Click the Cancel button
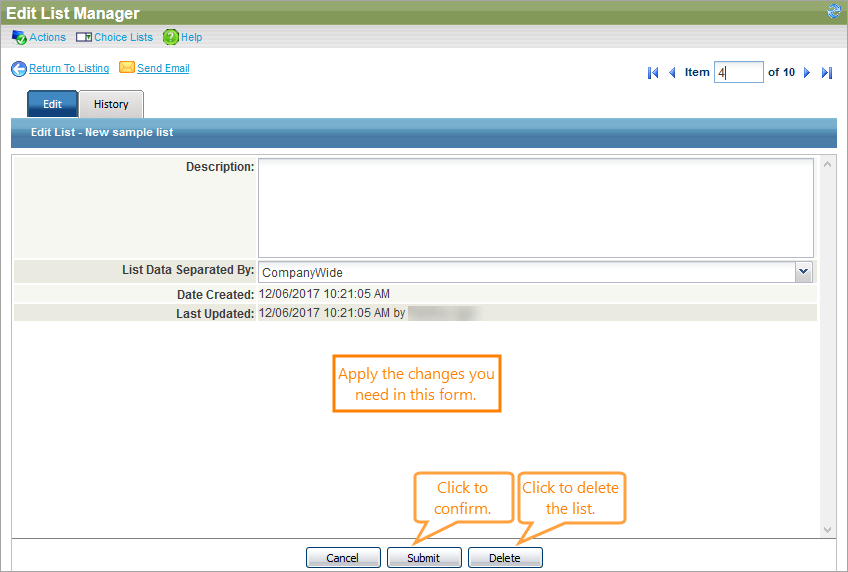 pyautogui.click(x=343, y=557)
